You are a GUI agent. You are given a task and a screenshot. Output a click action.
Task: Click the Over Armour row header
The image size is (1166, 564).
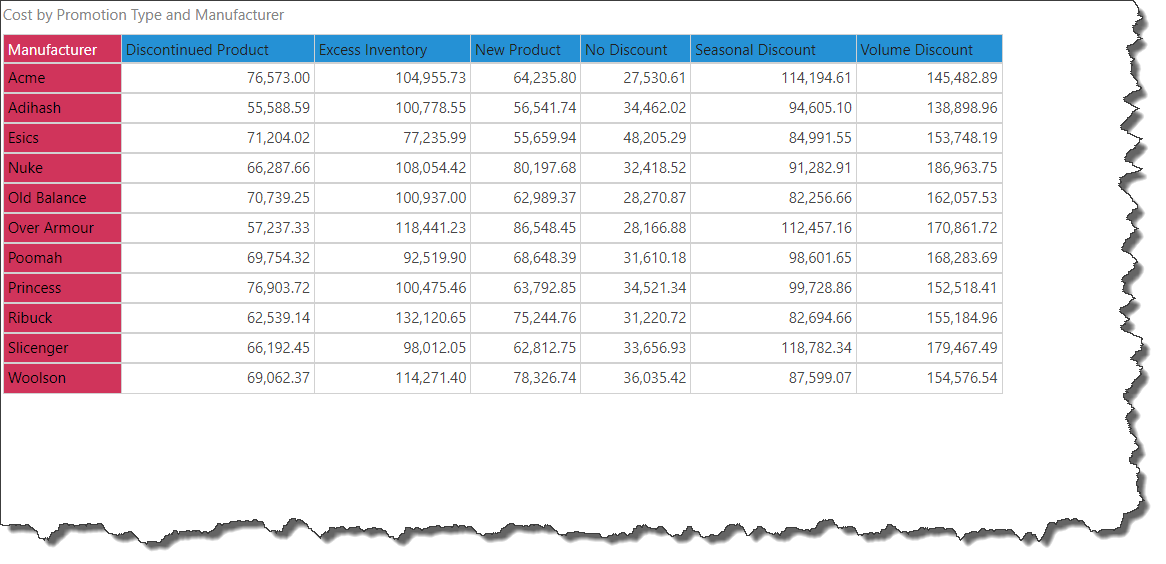[62, 228]
